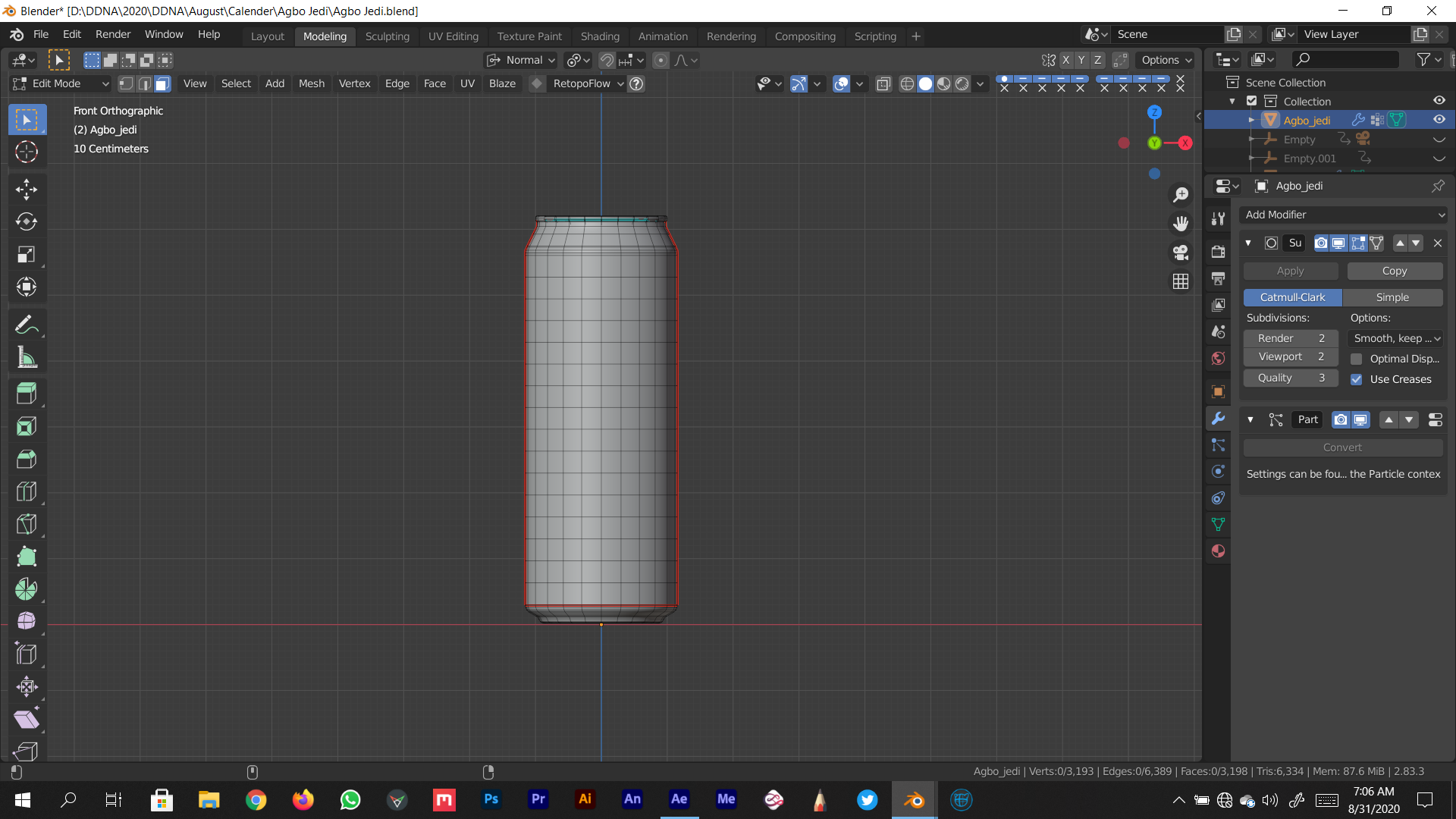Click the Copy modifier button

click(x=1394, y=271)
